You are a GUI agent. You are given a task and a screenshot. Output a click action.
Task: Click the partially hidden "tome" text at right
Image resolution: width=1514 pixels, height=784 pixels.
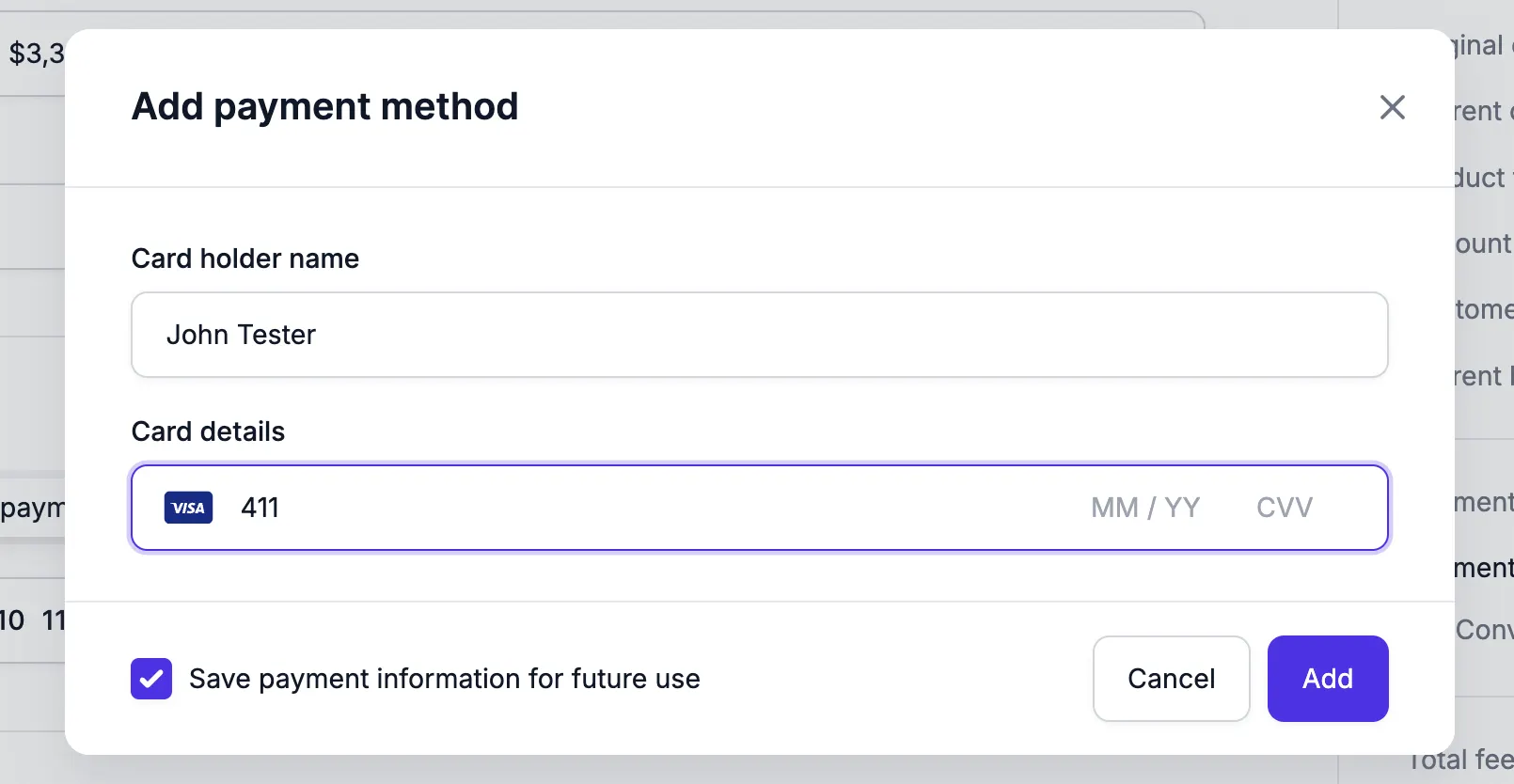pyautogui.click(x=1484, y=309)
